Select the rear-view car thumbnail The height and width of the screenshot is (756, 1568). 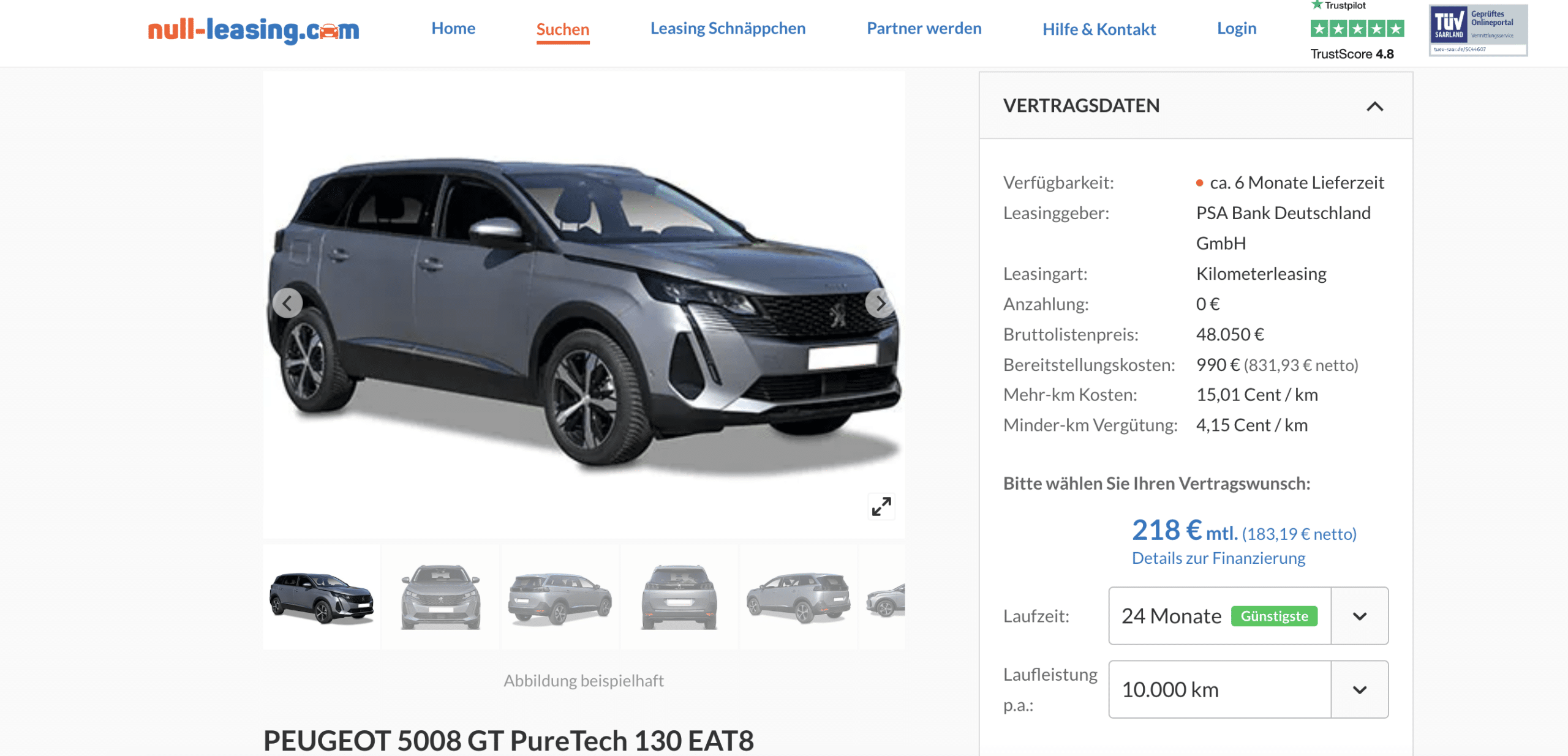coord(679,597)
